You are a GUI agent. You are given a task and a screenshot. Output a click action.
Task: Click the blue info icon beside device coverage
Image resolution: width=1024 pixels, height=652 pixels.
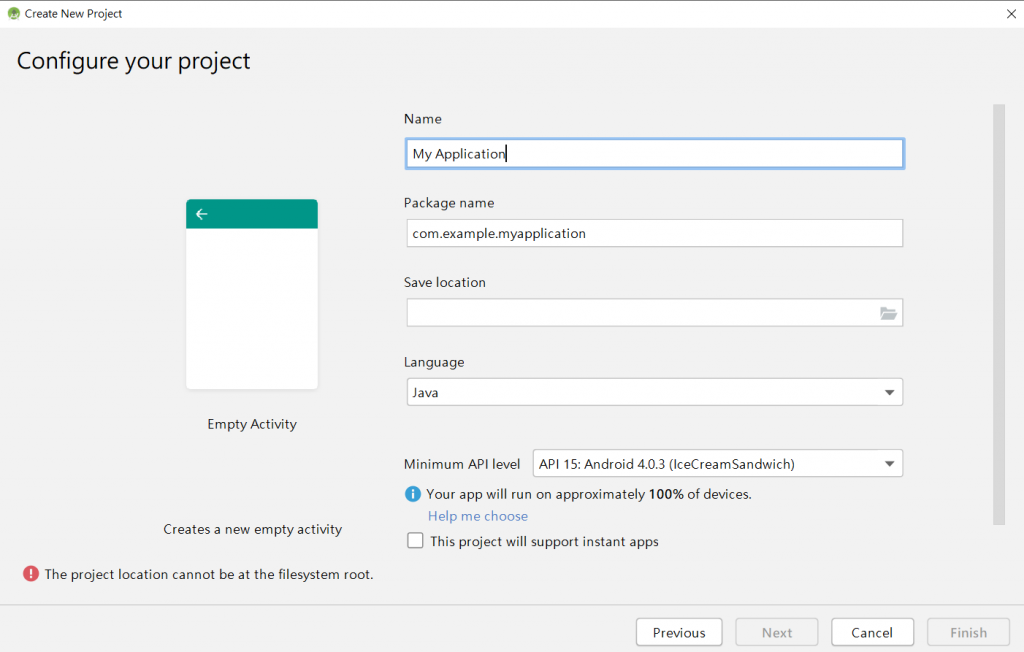[413, 494]
